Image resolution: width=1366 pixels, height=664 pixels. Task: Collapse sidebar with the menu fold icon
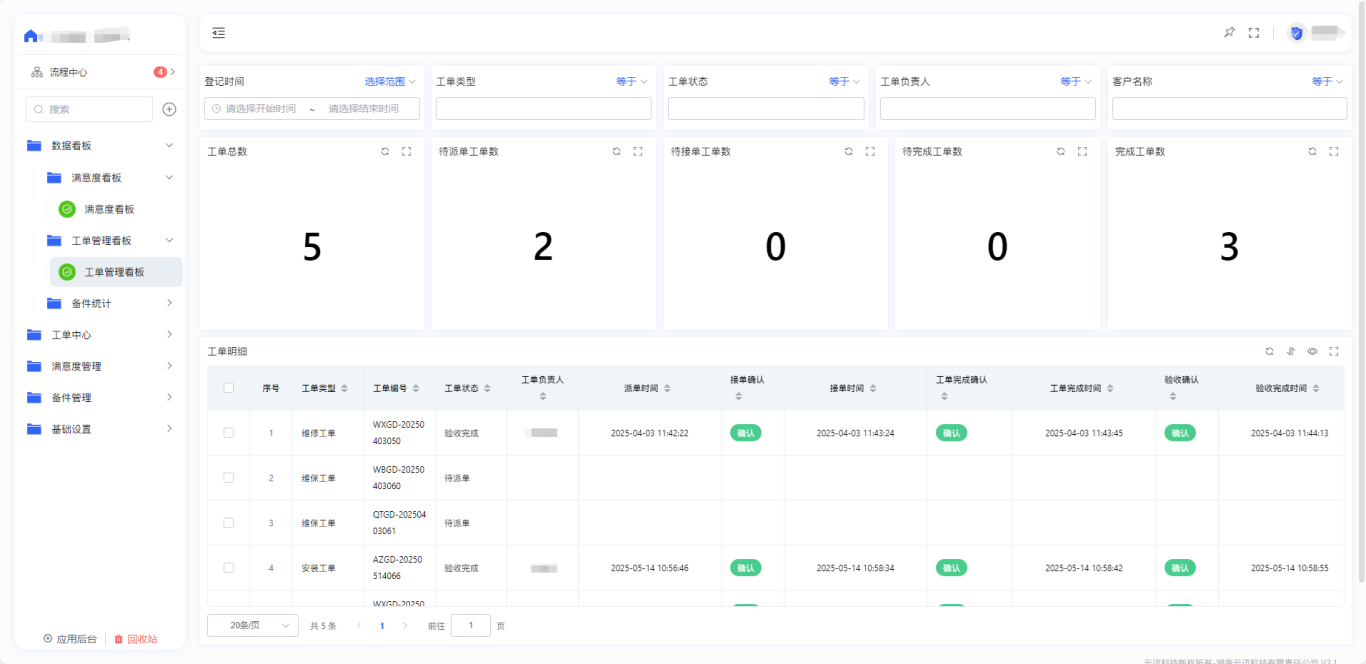click(x=218, y=33)
